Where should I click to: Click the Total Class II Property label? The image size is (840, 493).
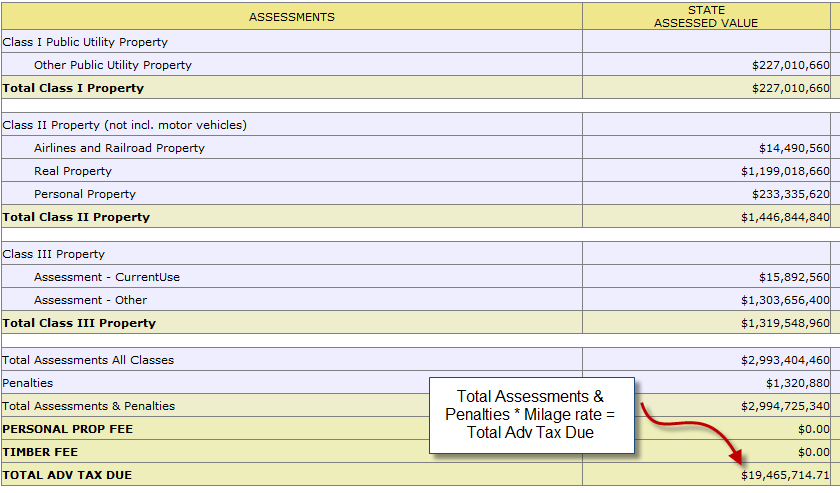pyautogui.click(x=76, y=217)
